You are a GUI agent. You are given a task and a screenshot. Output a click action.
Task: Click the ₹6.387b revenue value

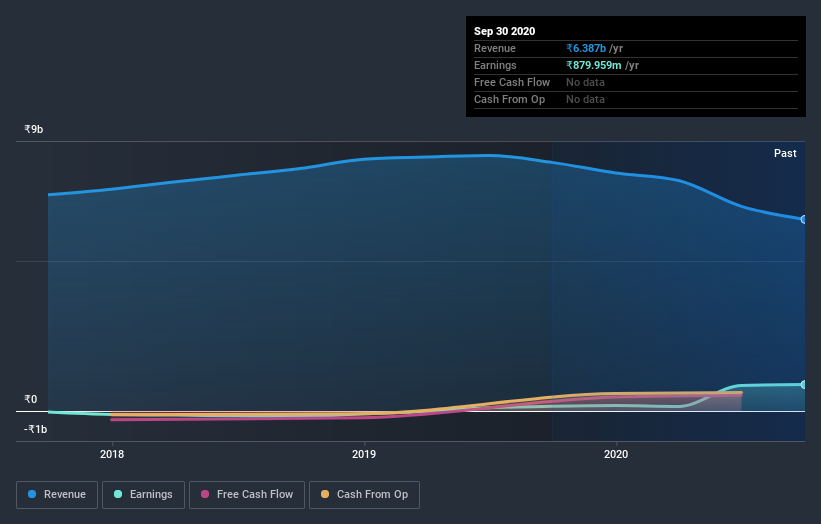[x=586, y=49]
